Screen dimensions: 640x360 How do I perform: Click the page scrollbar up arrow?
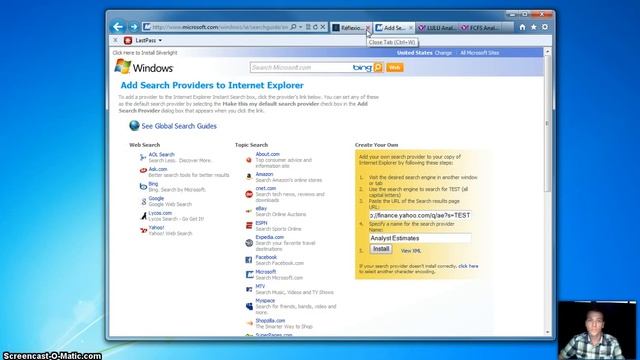[x=548, y=52]
